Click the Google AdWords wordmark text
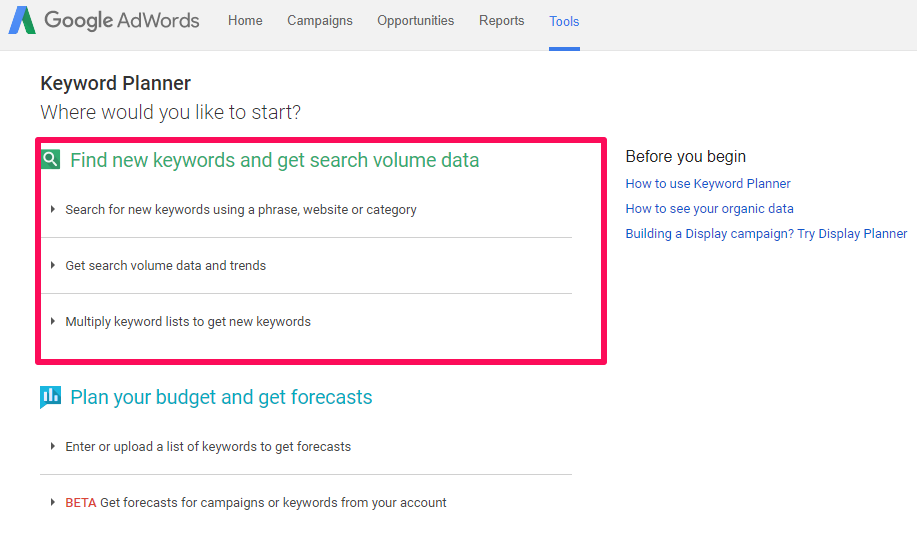 [x=122, y=20]
